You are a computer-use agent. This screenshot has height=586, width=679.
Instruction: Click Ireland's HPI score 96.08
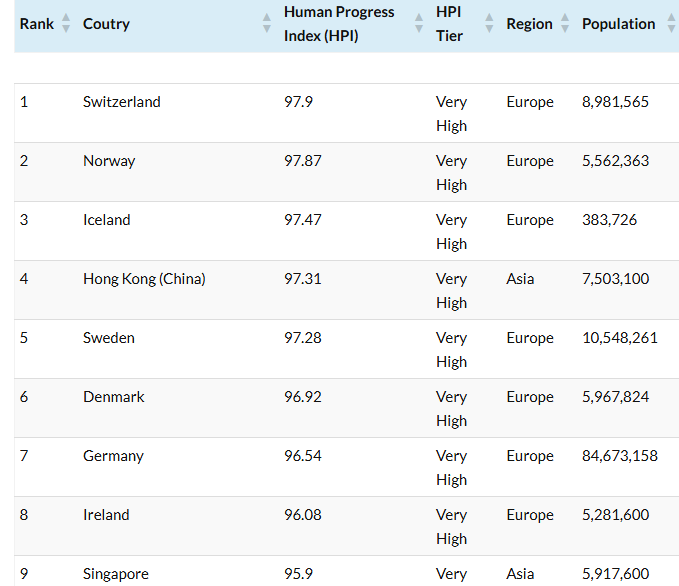tap(302, 515)
